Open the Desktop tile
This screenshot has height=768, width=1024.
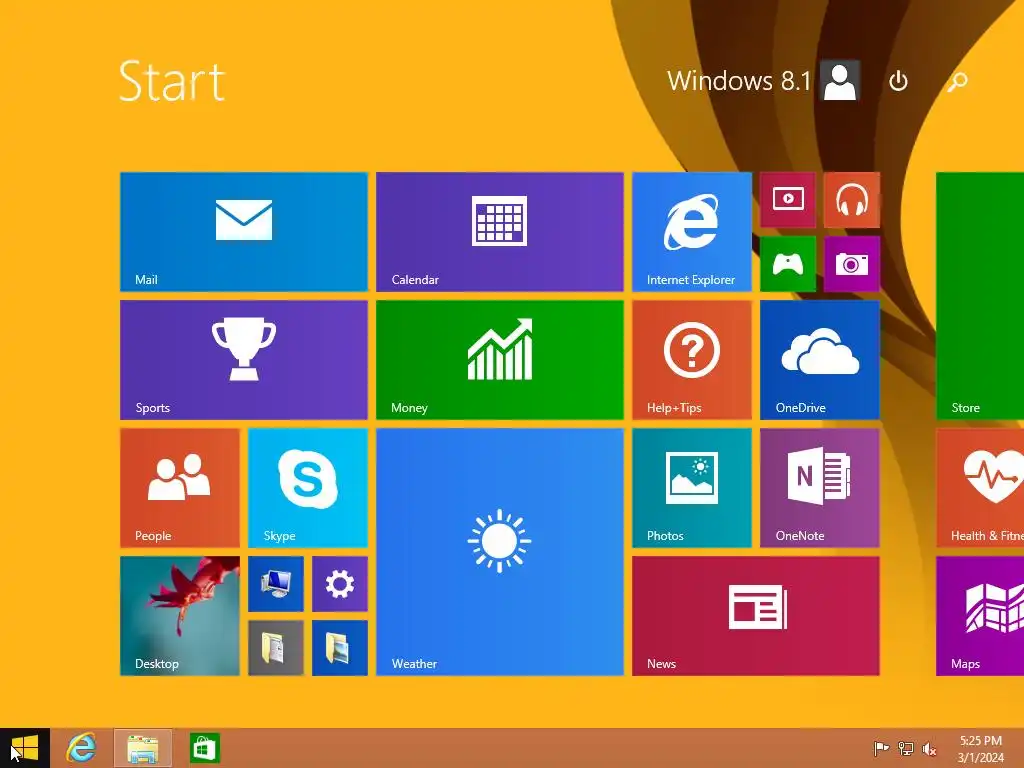click(x=180, y=616)
